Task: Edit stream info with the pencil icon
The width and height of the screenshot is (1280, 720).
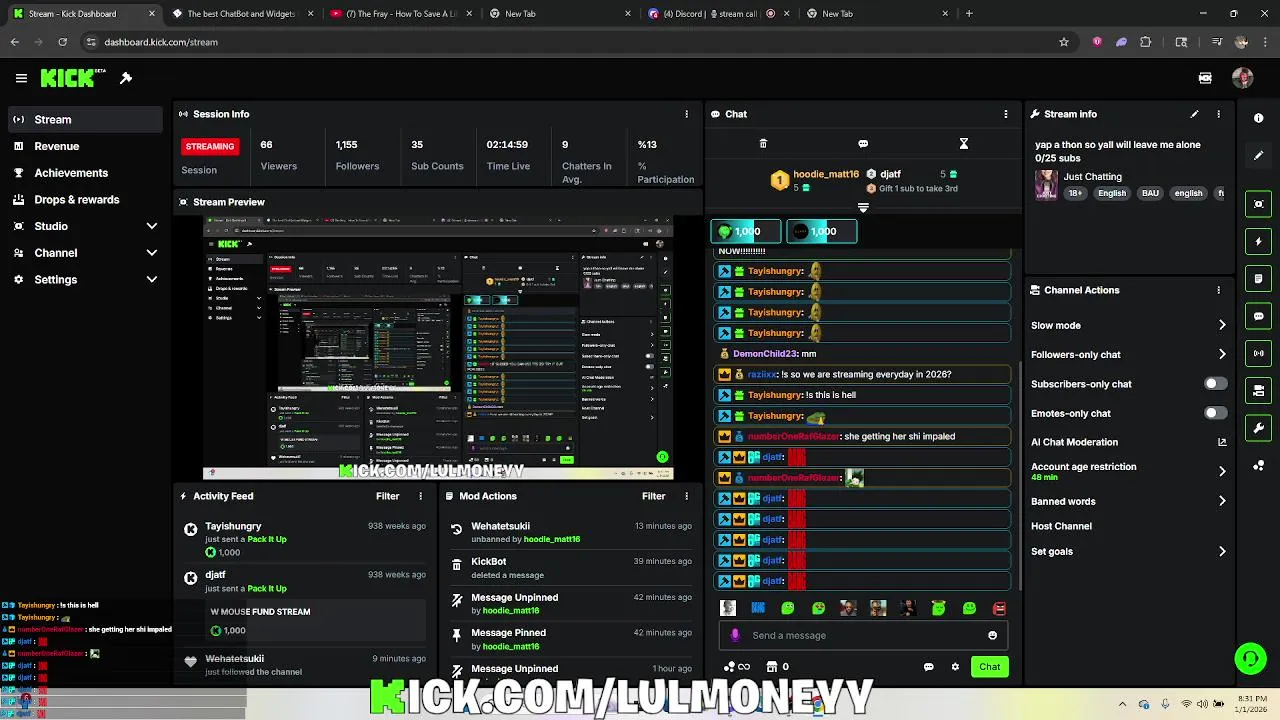Action: coord(1194,114)
